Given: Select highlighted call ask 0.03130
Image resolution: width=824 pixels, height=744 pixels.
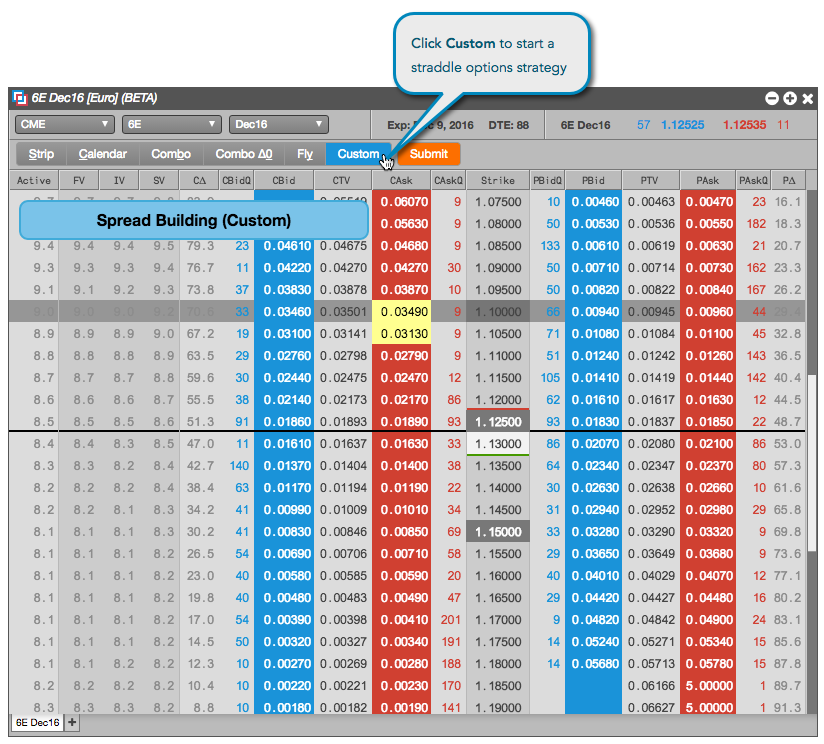Looking at the screenshot, I should (401, 334).
